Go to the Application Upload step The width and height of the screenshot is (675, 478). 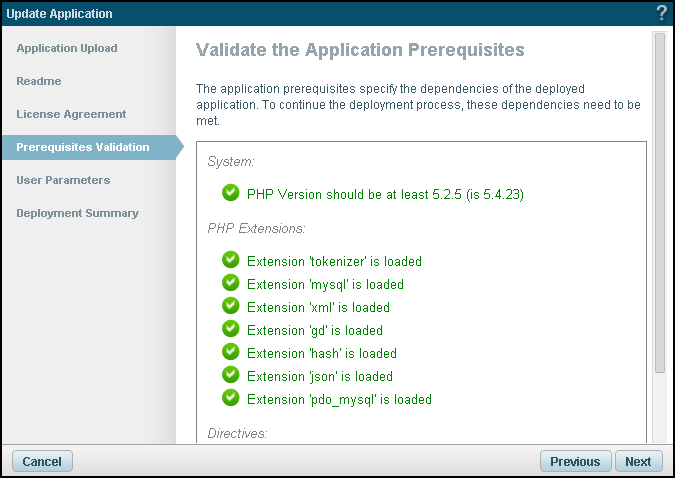pos(67,48)
